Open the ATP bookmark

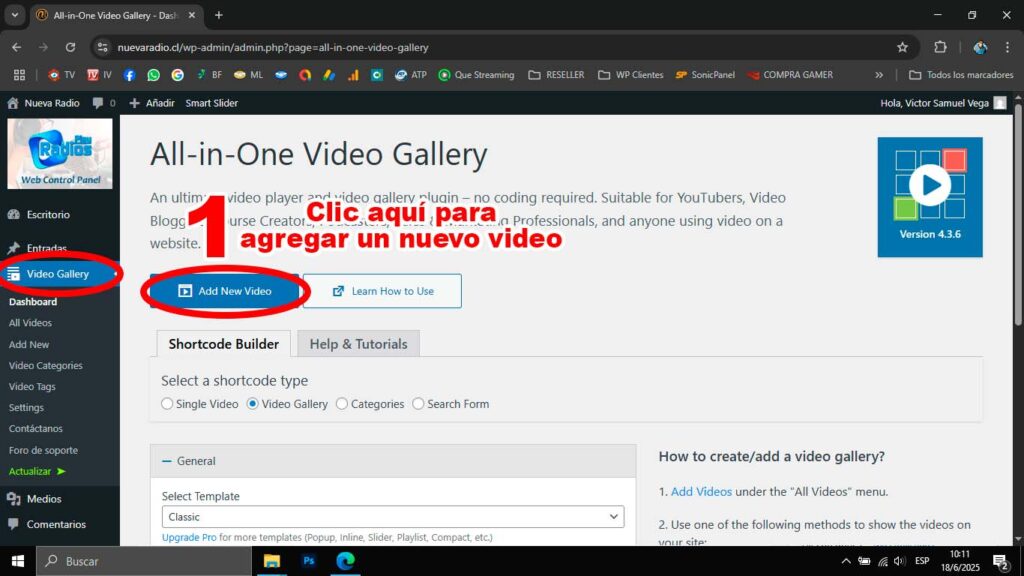click(x=411, y=75)
